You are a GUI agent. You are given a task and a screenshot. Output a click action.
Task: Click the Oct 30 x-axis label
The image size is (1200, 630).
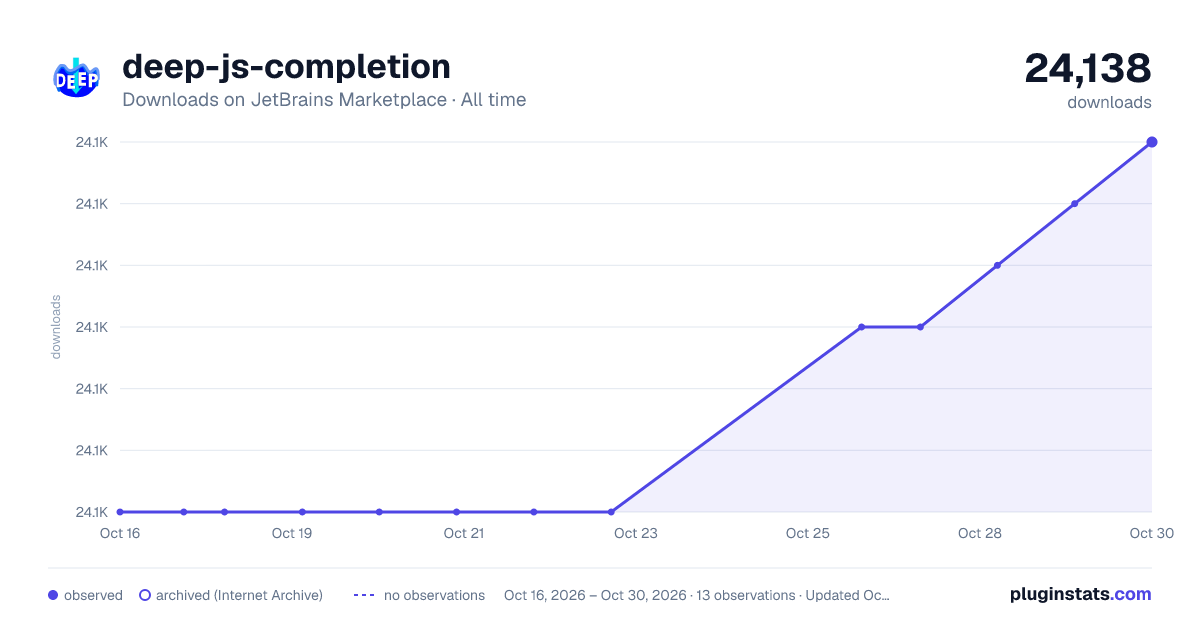(1150, 533)
